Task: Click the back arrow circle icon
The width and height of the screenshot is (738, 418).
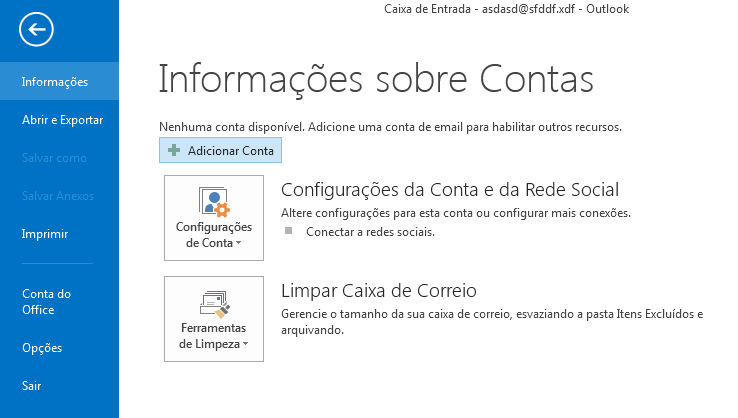Action: tap(36, 29)
